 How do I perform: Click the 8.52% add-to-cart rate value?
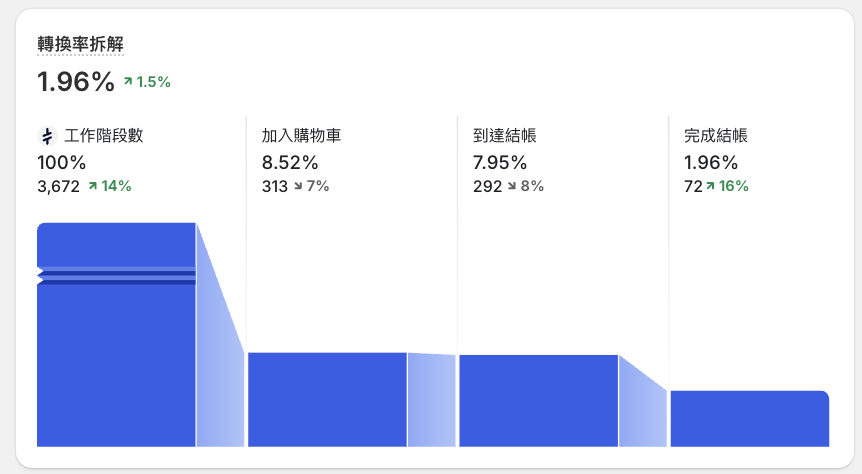290,163
